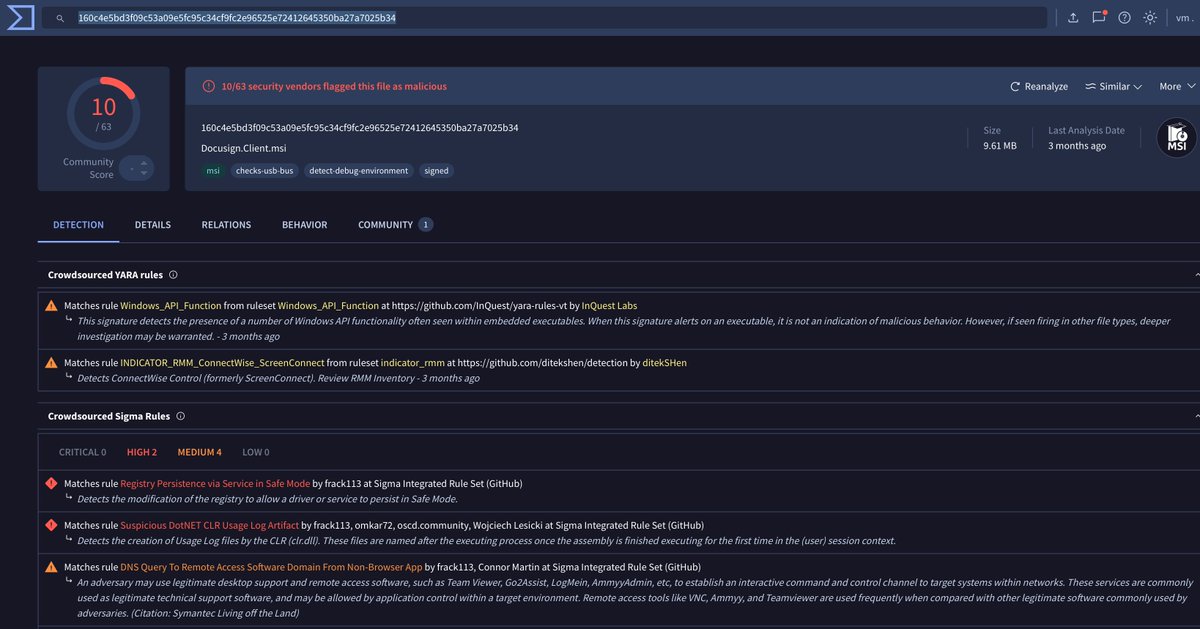The height and width of the screenshot is (629, 1200).
Task: Filter Sigma rules by MEDIUM 4
Action: 199,452
